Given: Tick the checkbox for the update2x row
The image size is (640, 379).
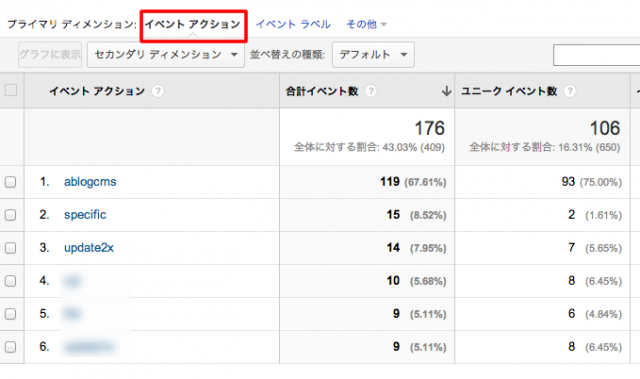Looking at the screenshot, I should point(11,248).
